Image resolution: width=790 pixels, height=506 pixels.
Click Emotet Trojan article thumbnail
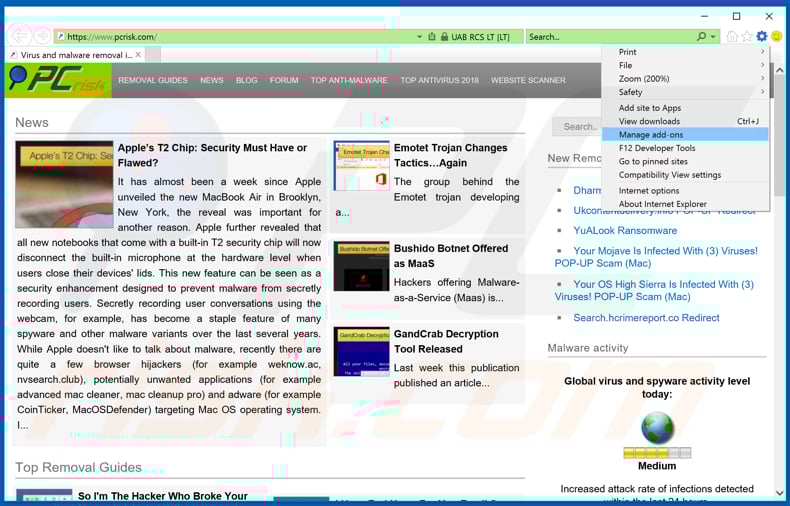(x=361, y=165)
